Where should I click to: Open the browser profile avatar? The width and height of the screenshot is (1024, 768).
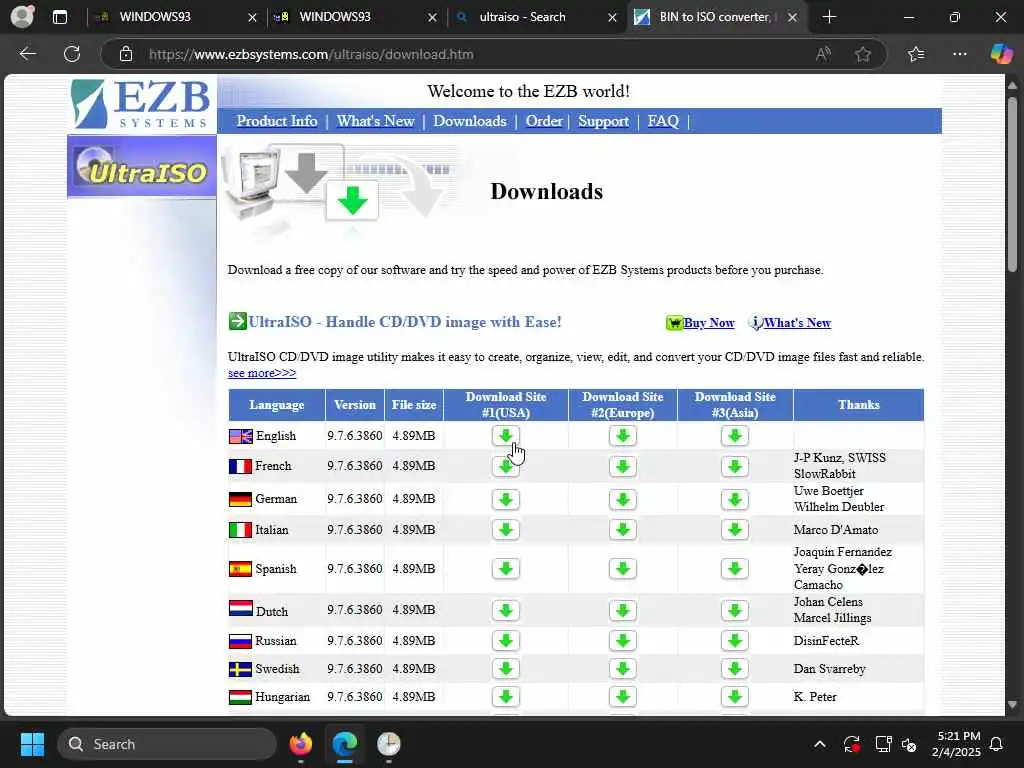pos(22,16)
